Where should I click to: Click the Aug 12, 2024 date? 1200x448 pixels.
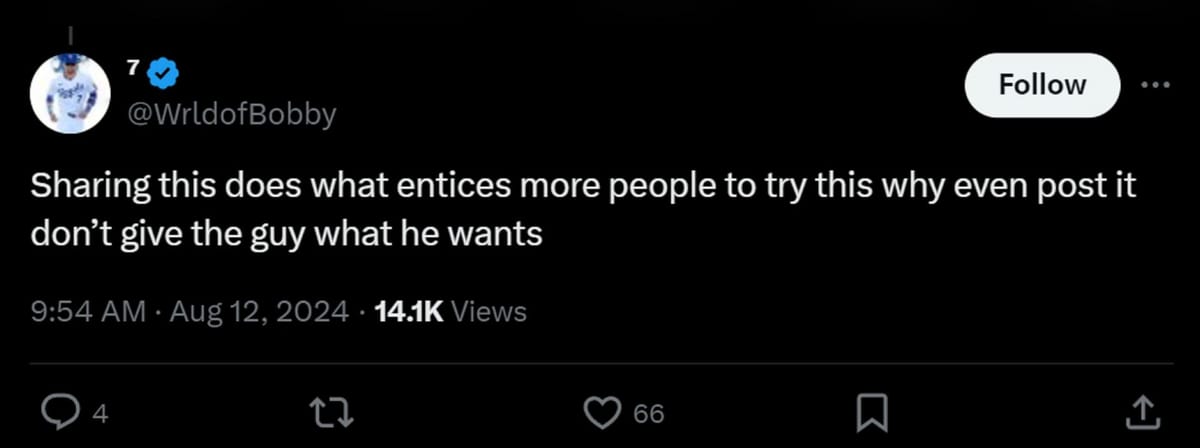tap(257, 311)
